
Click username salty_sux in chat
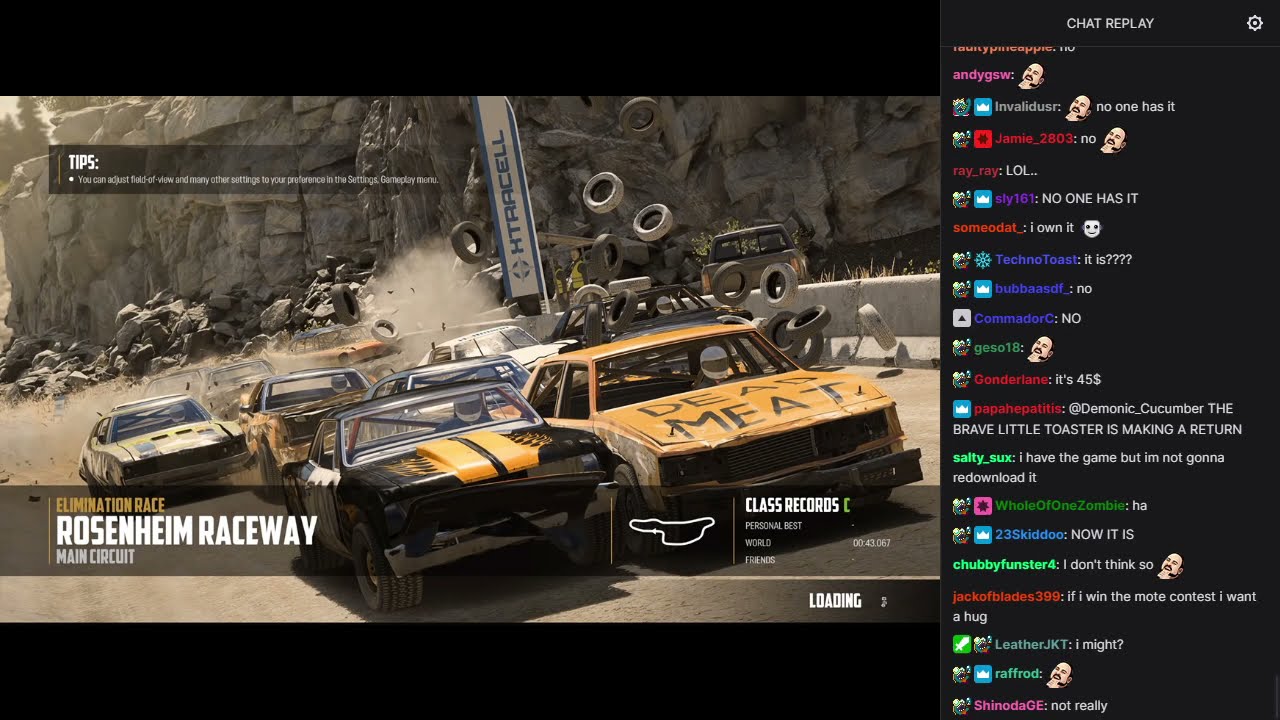tap(982, 458)
